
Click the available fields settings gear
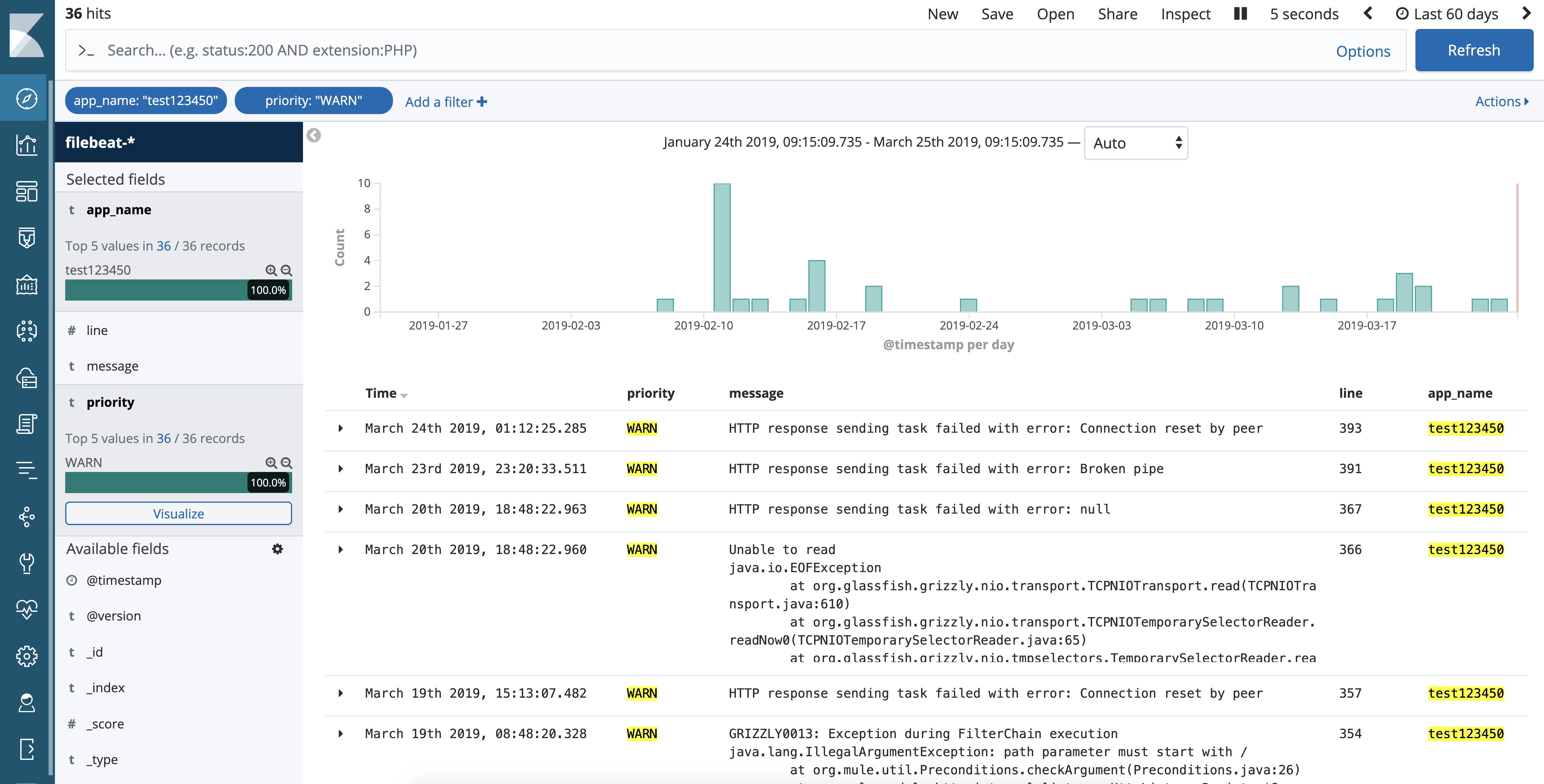277,549
